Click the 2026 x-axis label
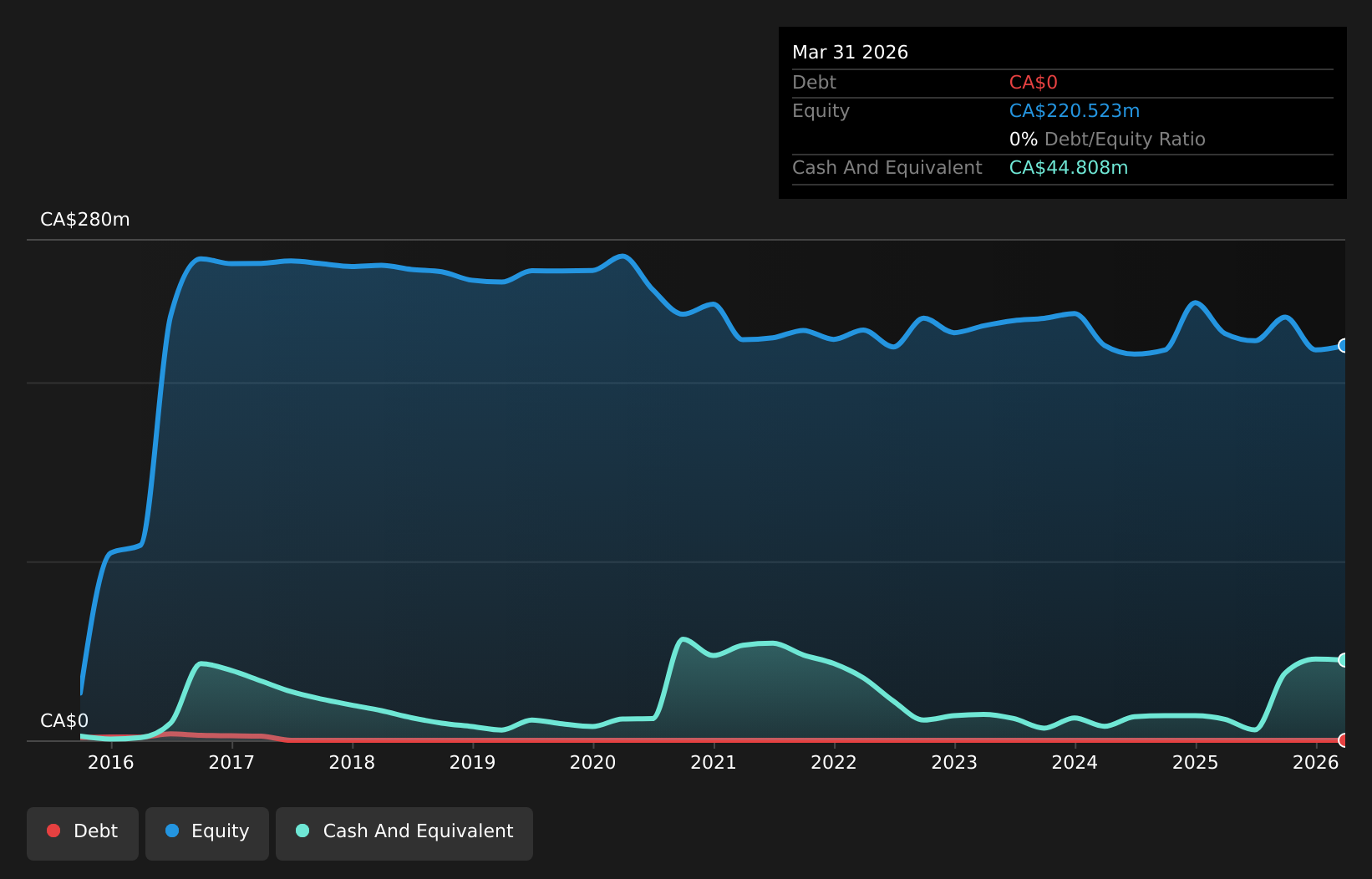Viewport: 1372px width, 879px height. (x=1316, y=762)
